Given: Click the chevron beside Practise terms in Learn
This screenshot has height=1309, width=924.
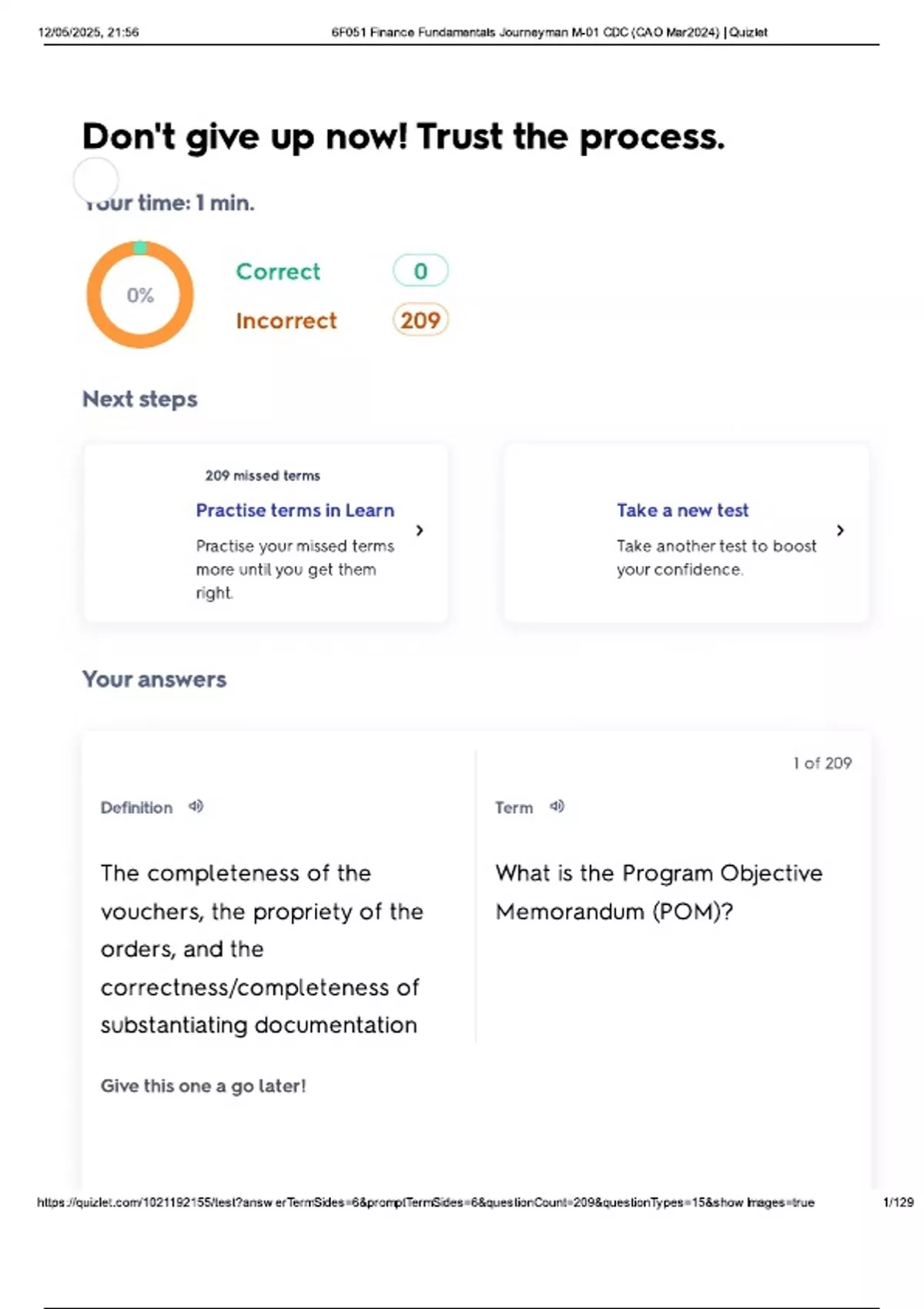Looking at the screenshot, I should pyautogui.click(x=420, y=531).
